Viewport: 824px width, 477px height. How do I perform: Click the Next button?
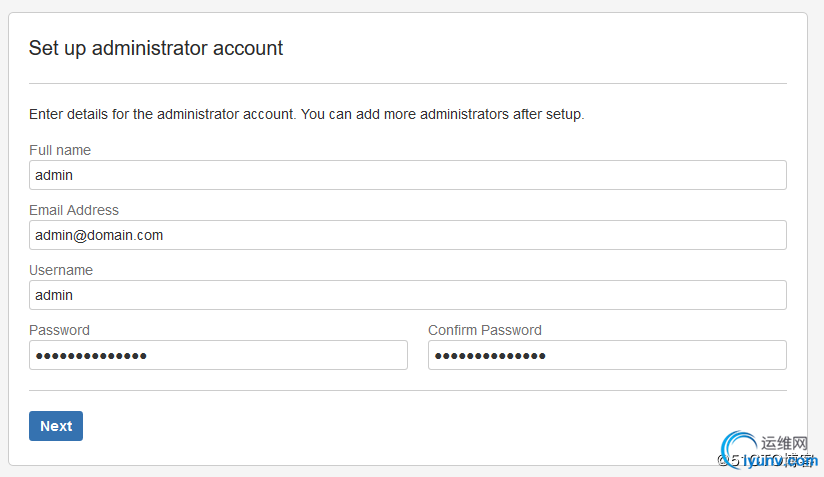pos(56,426)
